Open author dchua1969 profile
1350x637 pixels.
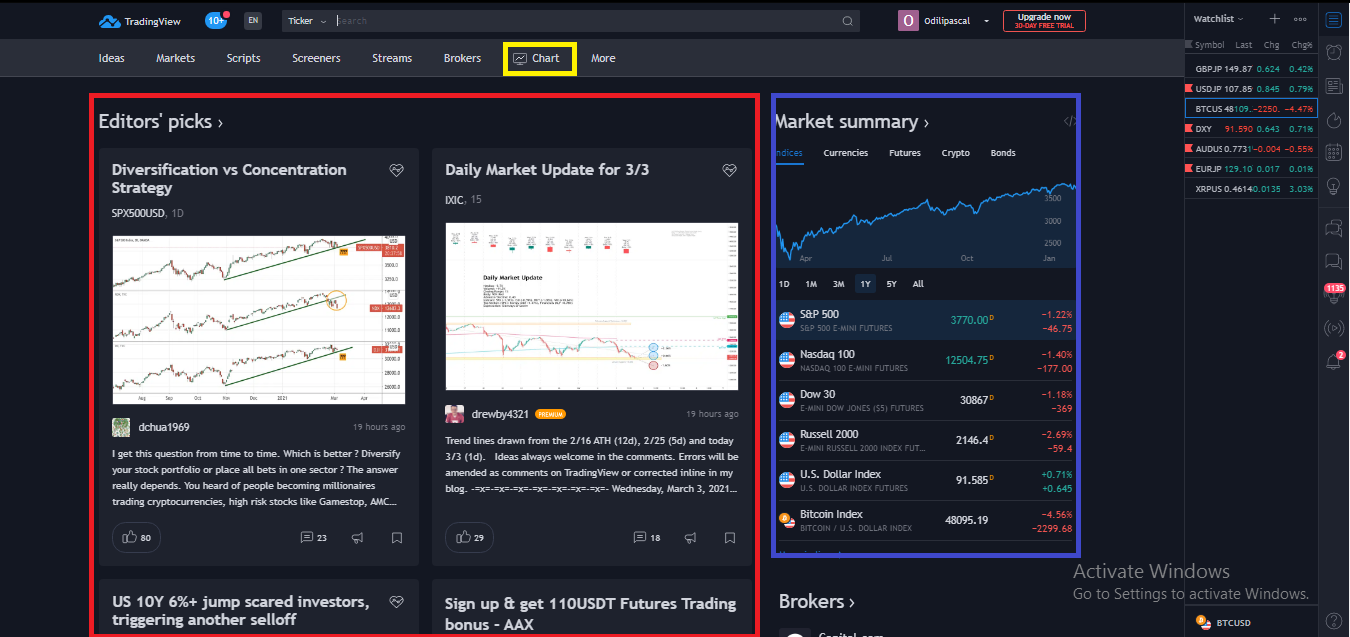[x=163, y=427]
